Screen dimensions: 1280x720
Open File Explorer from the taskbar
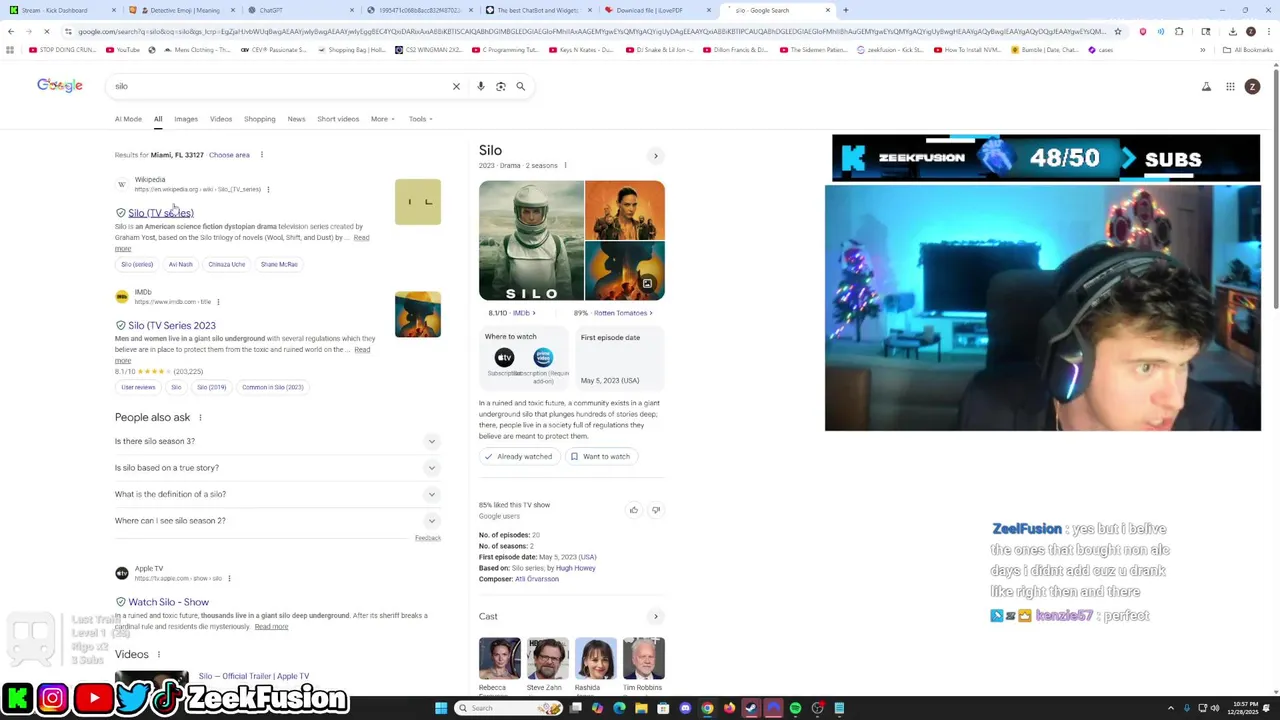tap(641, 708)
